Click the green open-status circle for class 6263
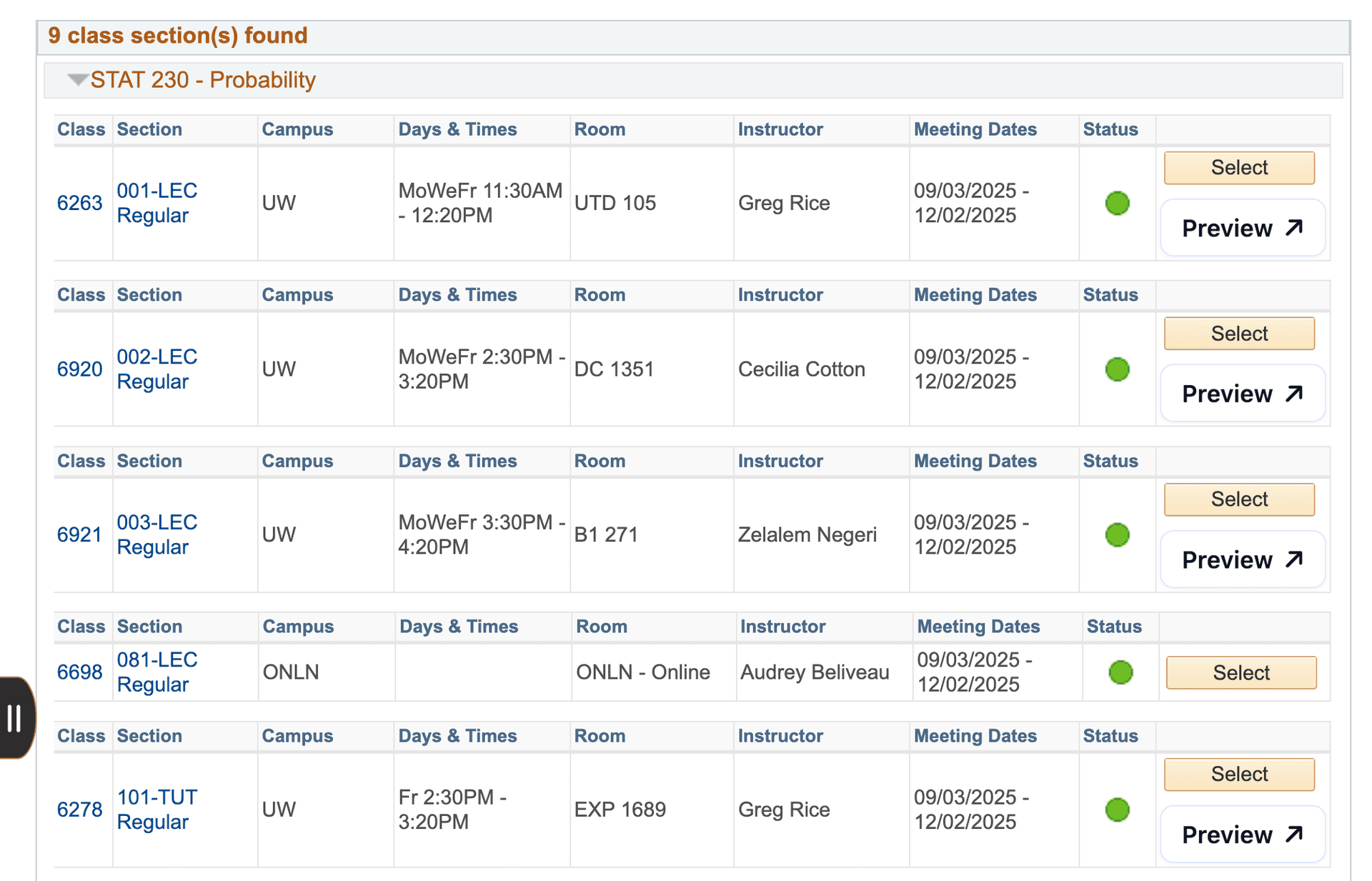 (x=1117, y=203)
